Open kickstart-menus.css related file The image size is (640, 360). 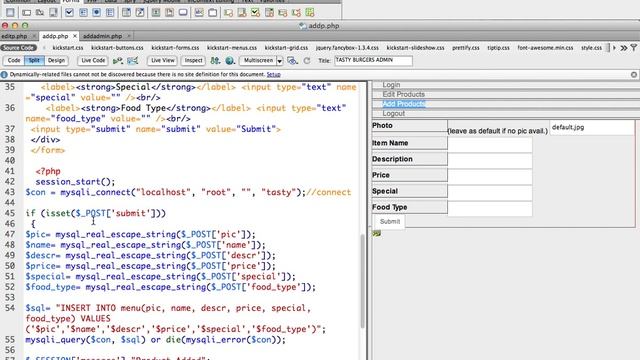[x=232, y=48]
